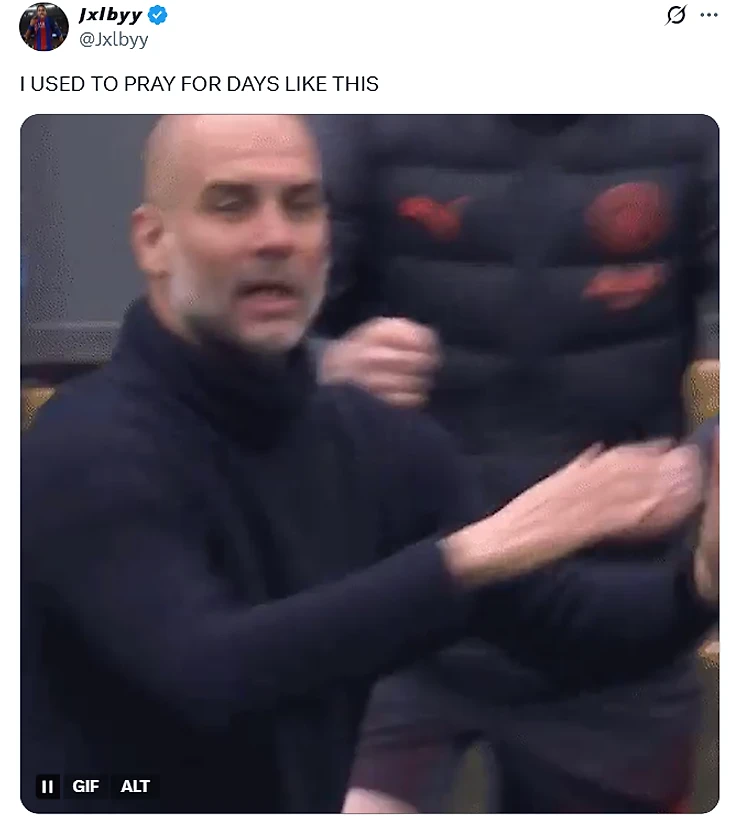
Task: Visit the @Jxlbyy handle link
Action: (x=113, y=40)
